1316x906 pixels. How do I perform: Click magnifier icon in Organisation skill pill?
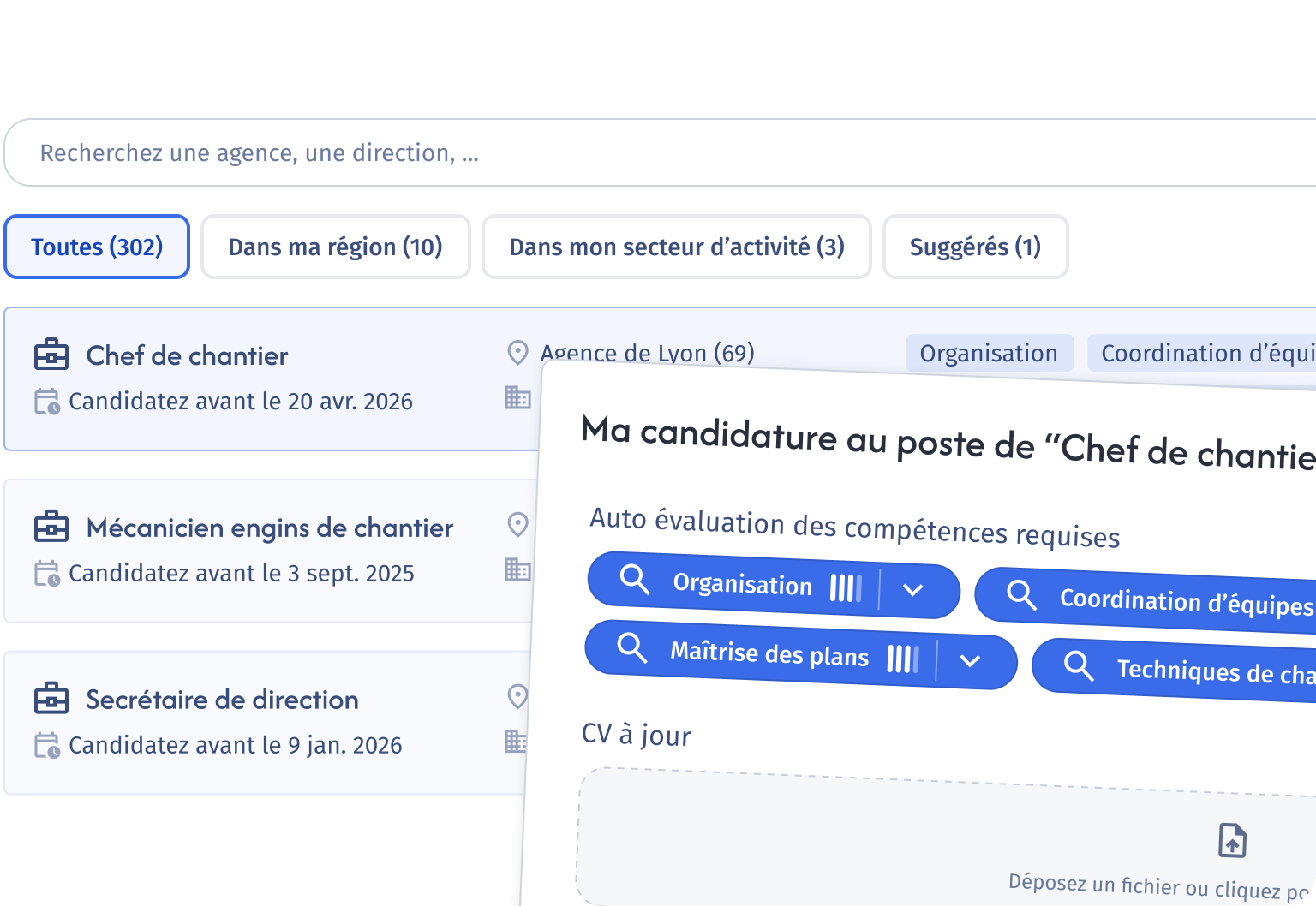[x=635, y=579]
